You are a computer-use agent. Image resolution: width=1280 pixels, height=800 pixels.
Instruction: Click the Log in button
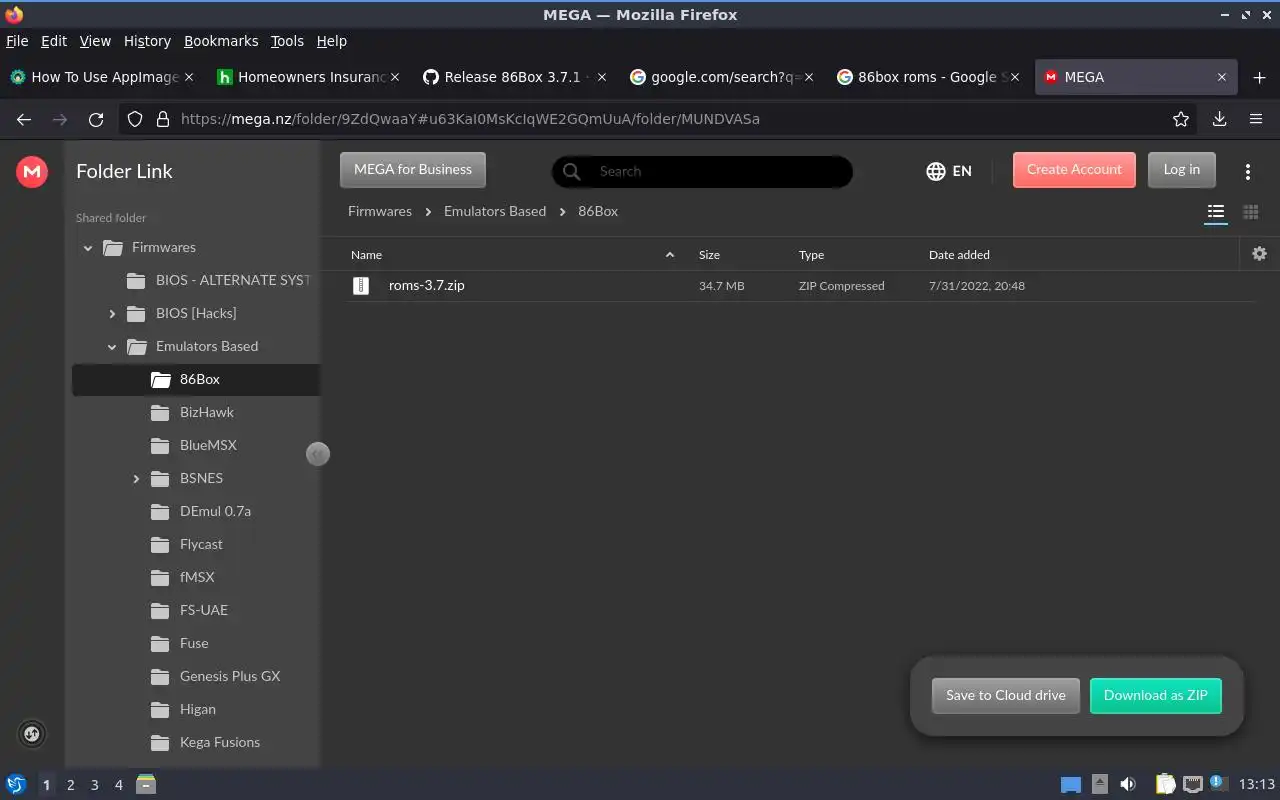click(1181, 170)
